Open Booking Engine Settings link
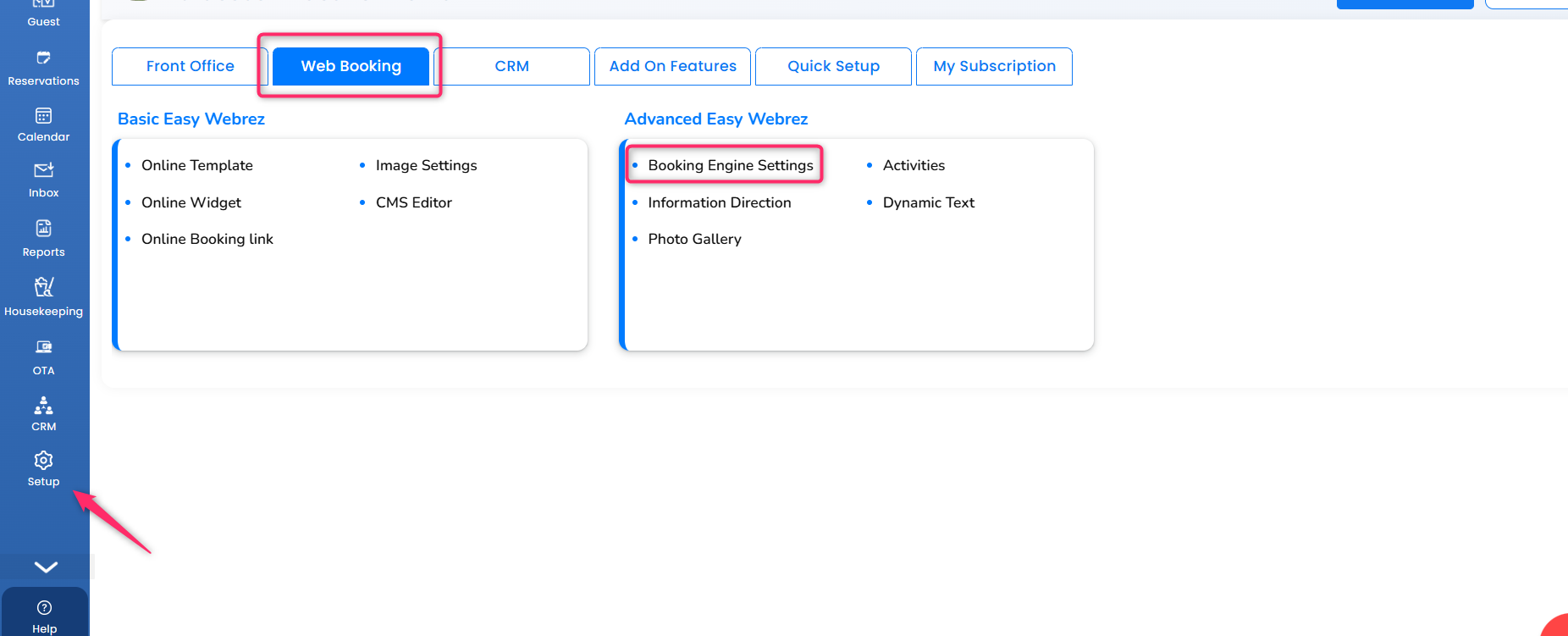Viewport: 1568px width, 636px height. point(731,165)
